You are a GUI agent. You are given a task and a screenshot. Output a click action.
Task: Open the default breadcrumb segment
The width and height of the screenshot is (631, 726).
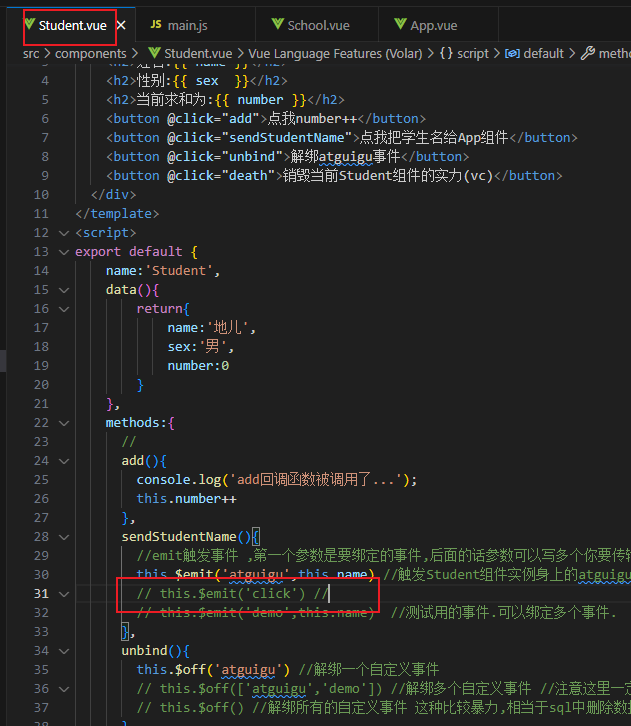[x=543, y=54]
